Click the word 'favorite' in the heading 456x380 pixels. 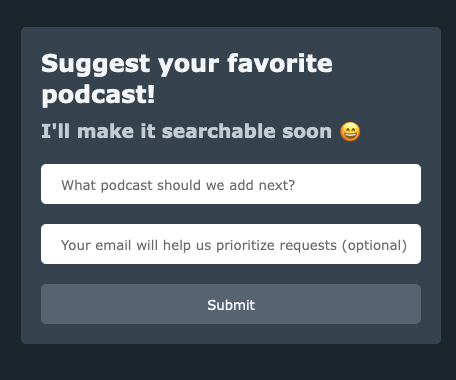280,63
